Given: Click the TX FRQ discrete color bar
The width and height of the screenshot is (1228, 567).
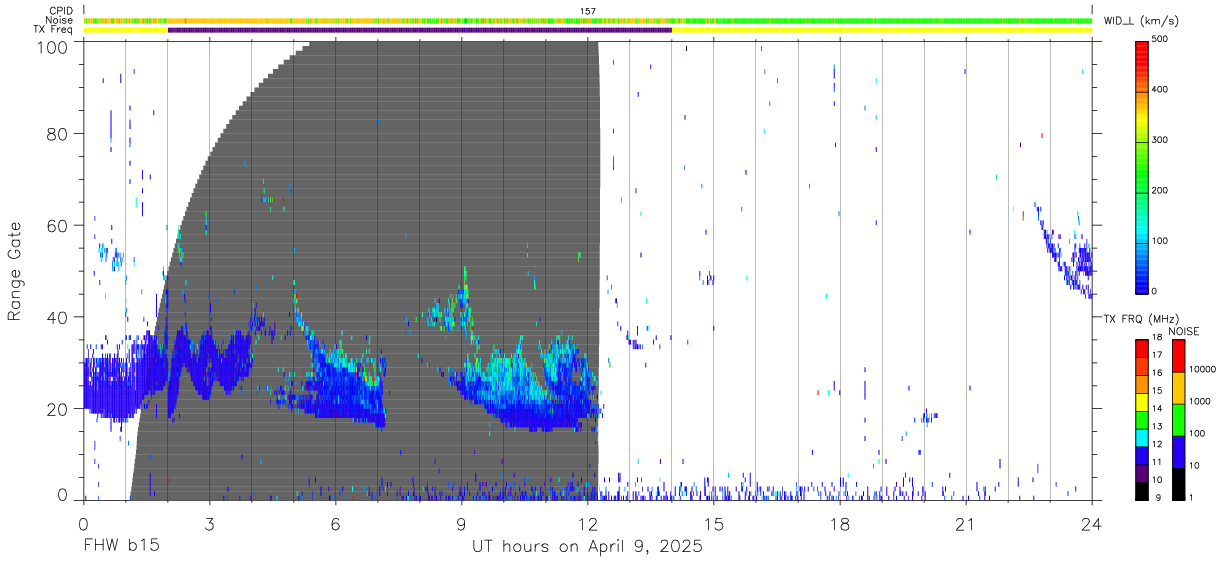Looking at the screenshot, I should 1142,418.
